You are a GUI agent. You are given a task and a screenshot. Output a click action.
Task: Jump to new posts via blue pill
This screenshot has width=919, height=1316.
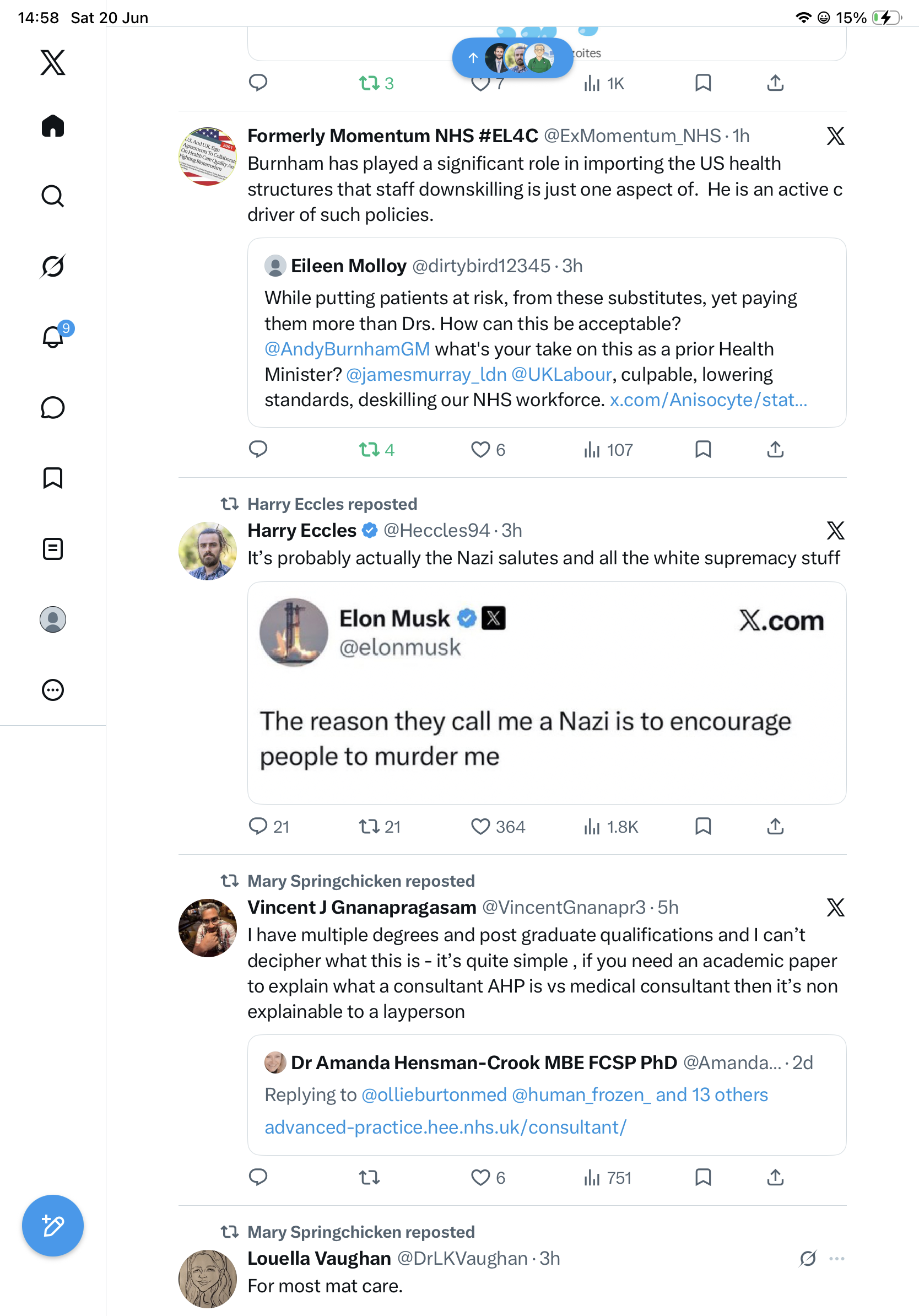[x=513, y=58]
